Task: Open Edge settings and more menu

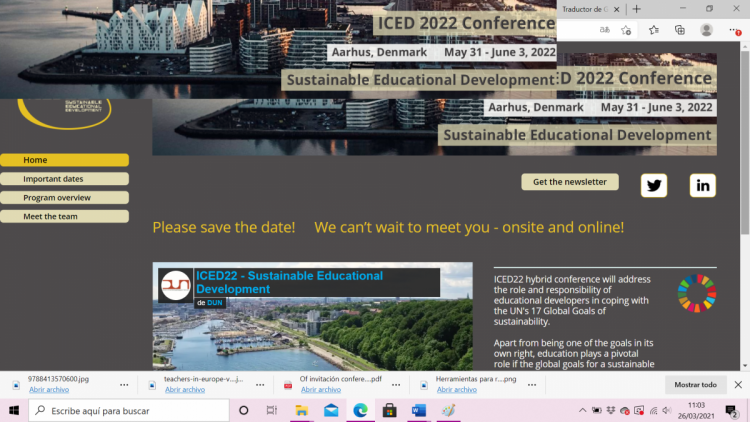Action: (736, 30)
